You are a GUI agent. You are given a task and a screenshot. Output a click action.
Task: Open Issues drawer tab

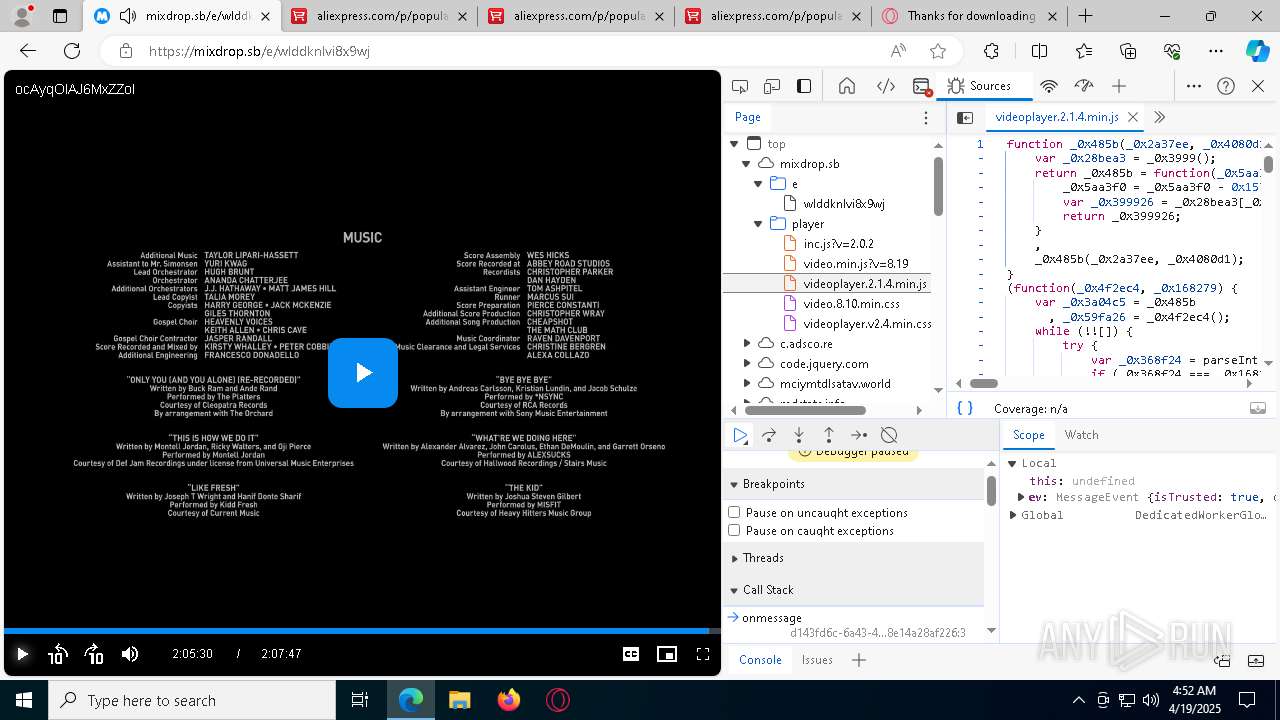pos(817,660)
